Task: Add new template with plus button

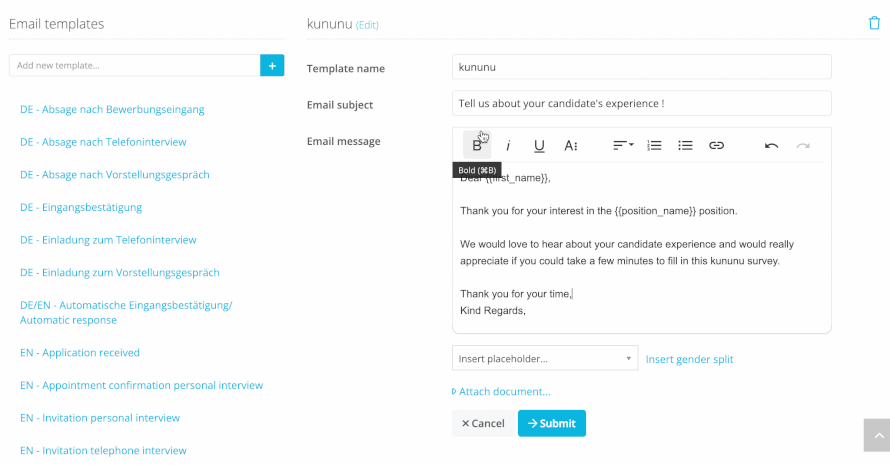Action: (x=272, y=65)
